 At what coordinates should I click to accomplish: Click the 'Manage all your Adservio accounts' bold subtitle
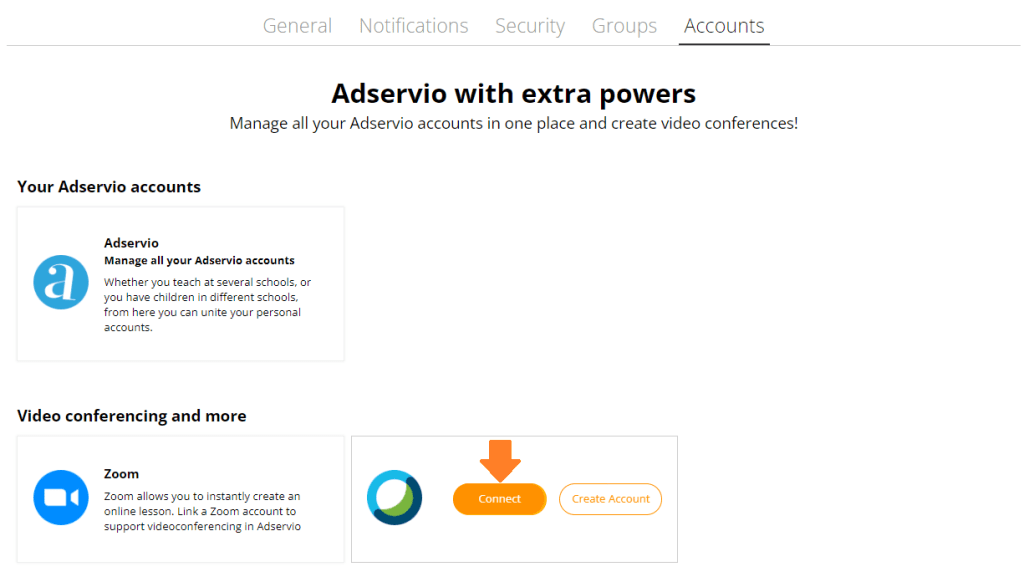pyautogui.click(x=199, y=260)
